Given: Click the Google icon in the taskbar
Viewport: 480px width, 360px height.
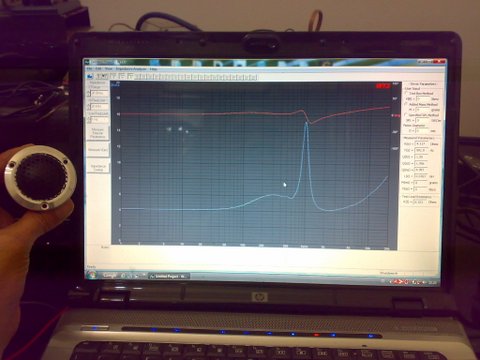Looking at the screenshot, I should click(x=109, y=275).
